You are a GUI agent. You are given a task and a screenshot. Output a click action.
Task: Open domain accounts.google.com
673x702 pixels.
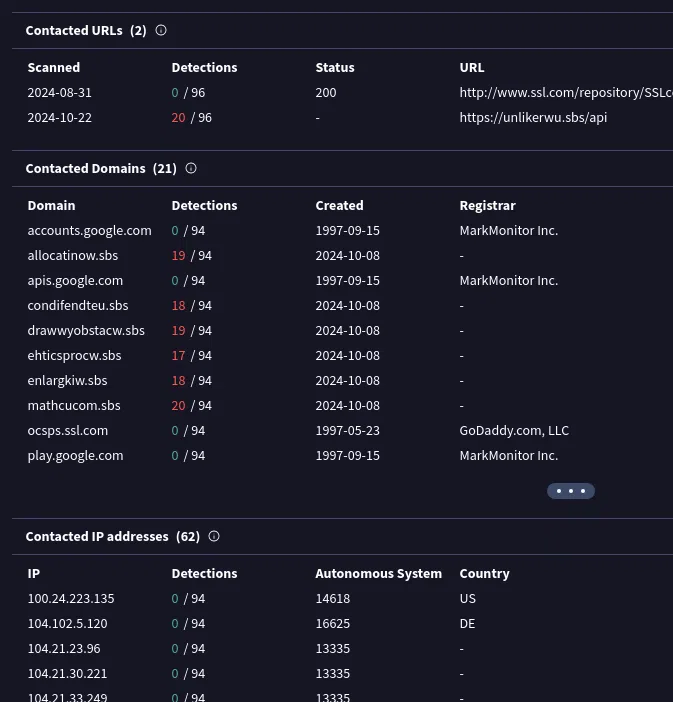click(x=90, y=231)
